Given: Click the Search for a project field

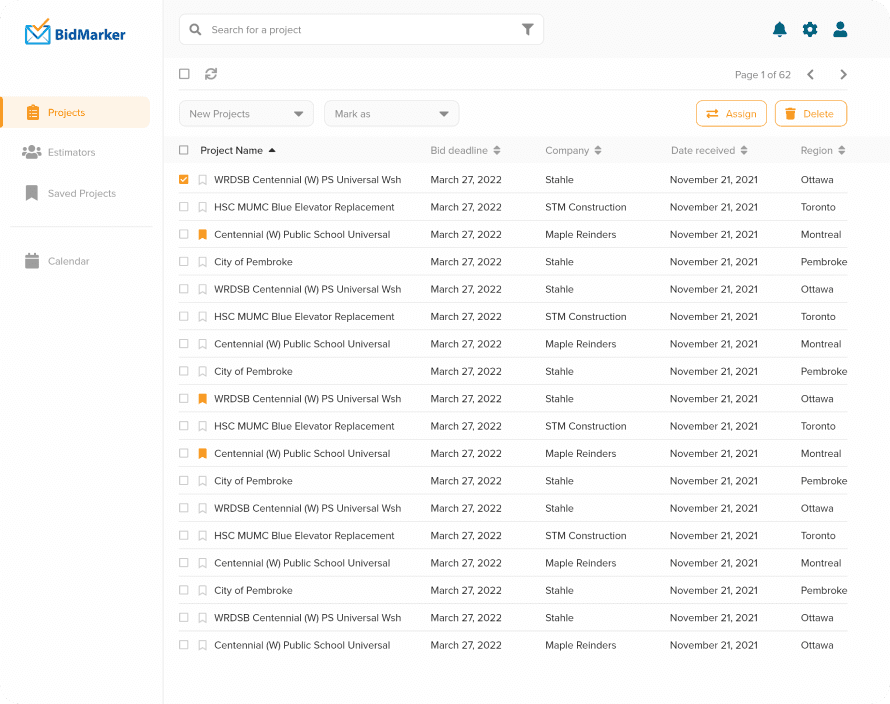Looking at the screenshot, I should tap(360, 30).
